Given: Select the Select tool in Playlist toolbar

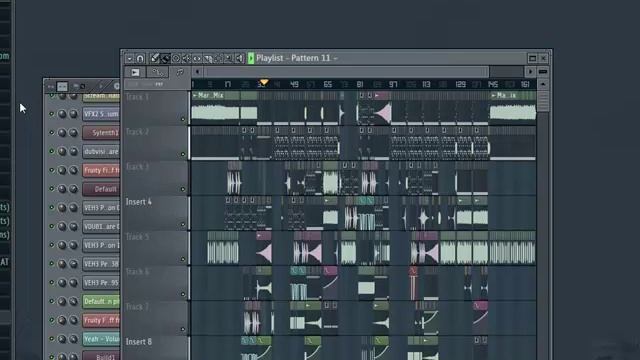Looking at the screenshot, I should [x=218, y=59].
